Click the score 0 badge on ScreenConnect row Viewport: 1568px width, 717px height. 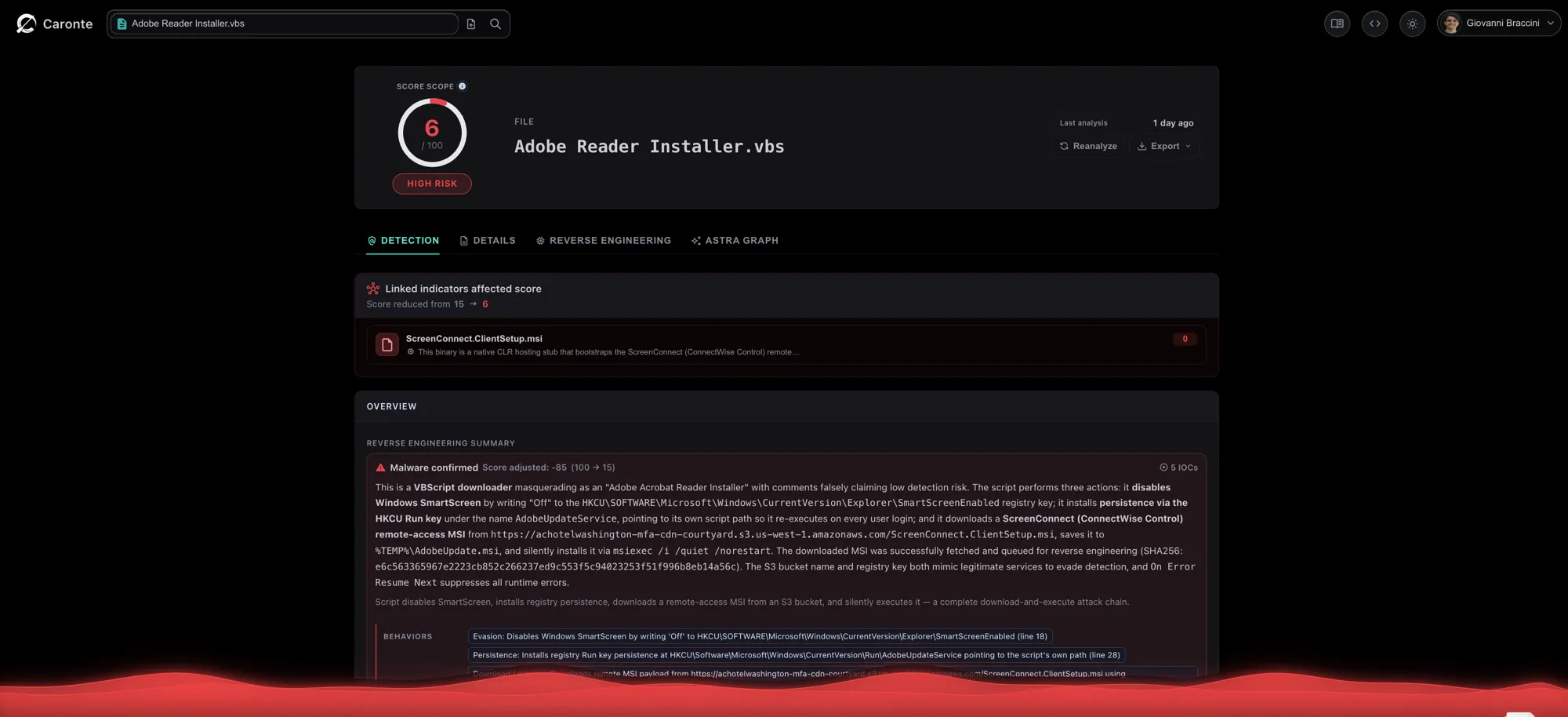pyautogui.click(x=1185, y=339)
